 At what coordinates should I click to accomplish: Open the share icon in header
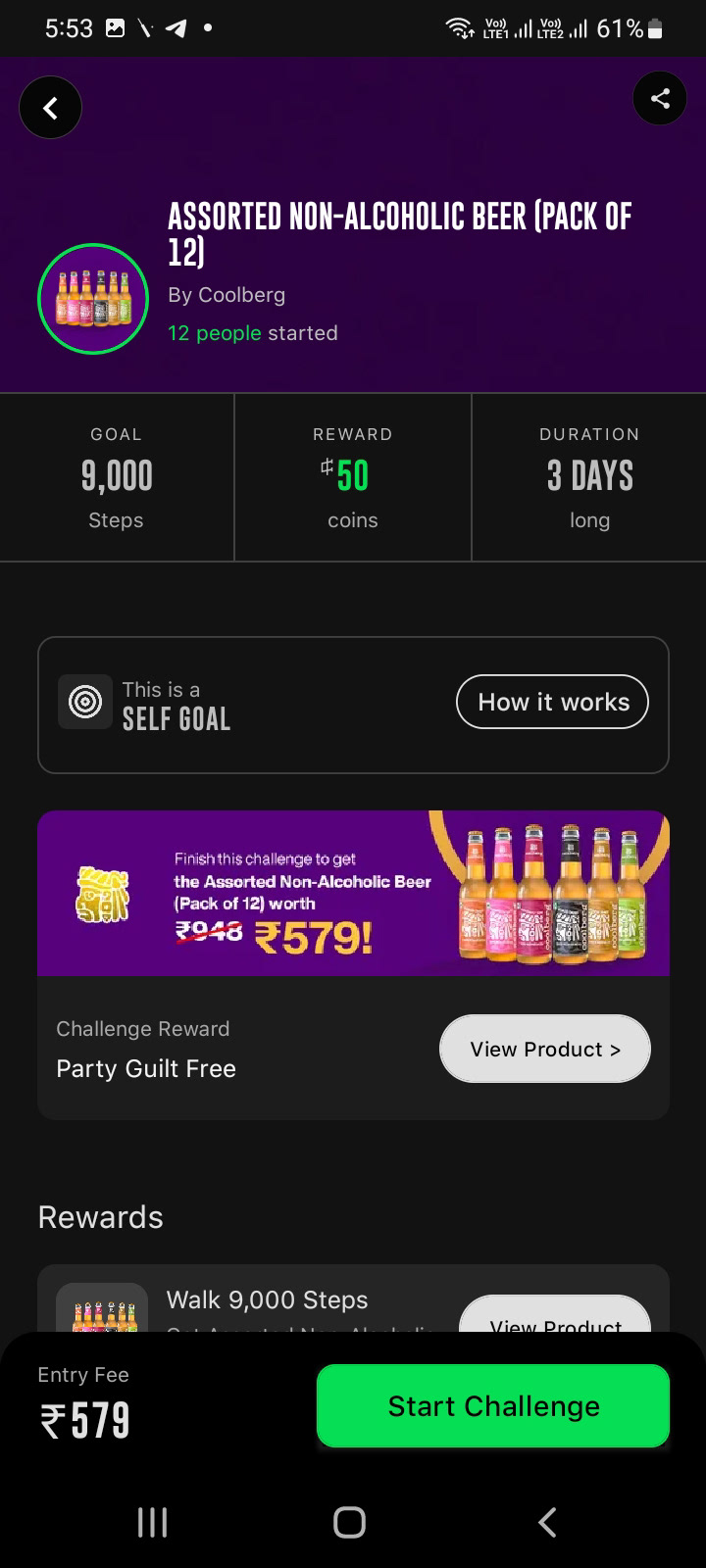pos(660,98)
